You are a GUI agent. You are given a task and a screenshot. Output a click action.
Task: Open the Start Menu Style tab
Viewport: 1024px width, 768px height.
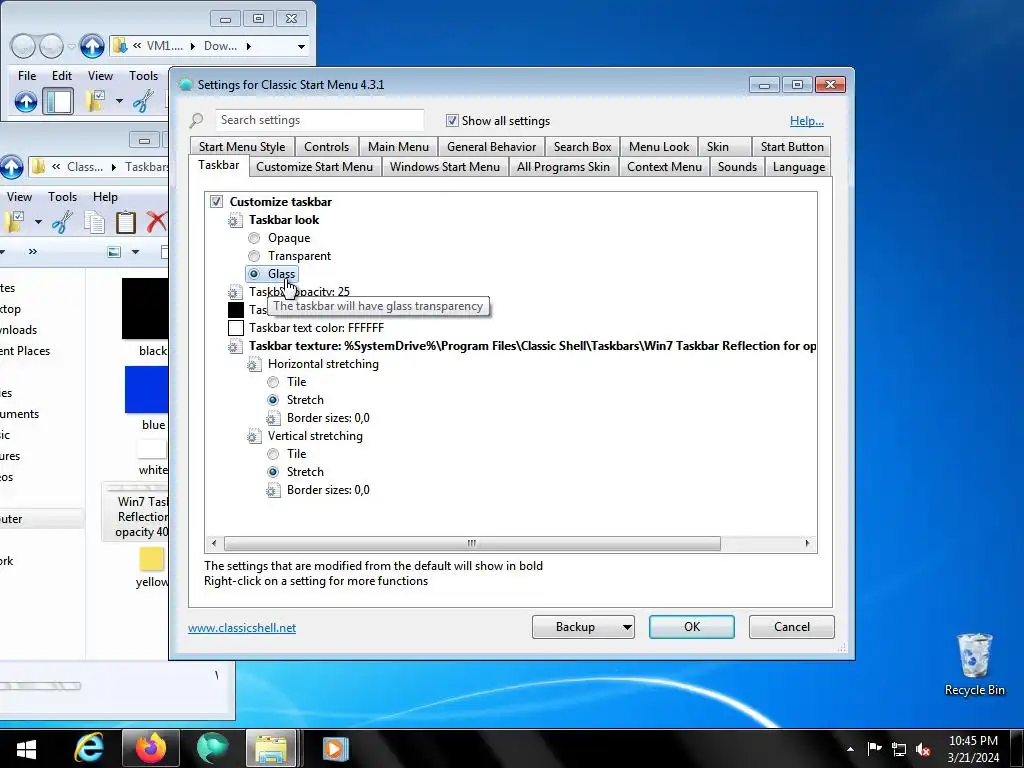point(242,147)
